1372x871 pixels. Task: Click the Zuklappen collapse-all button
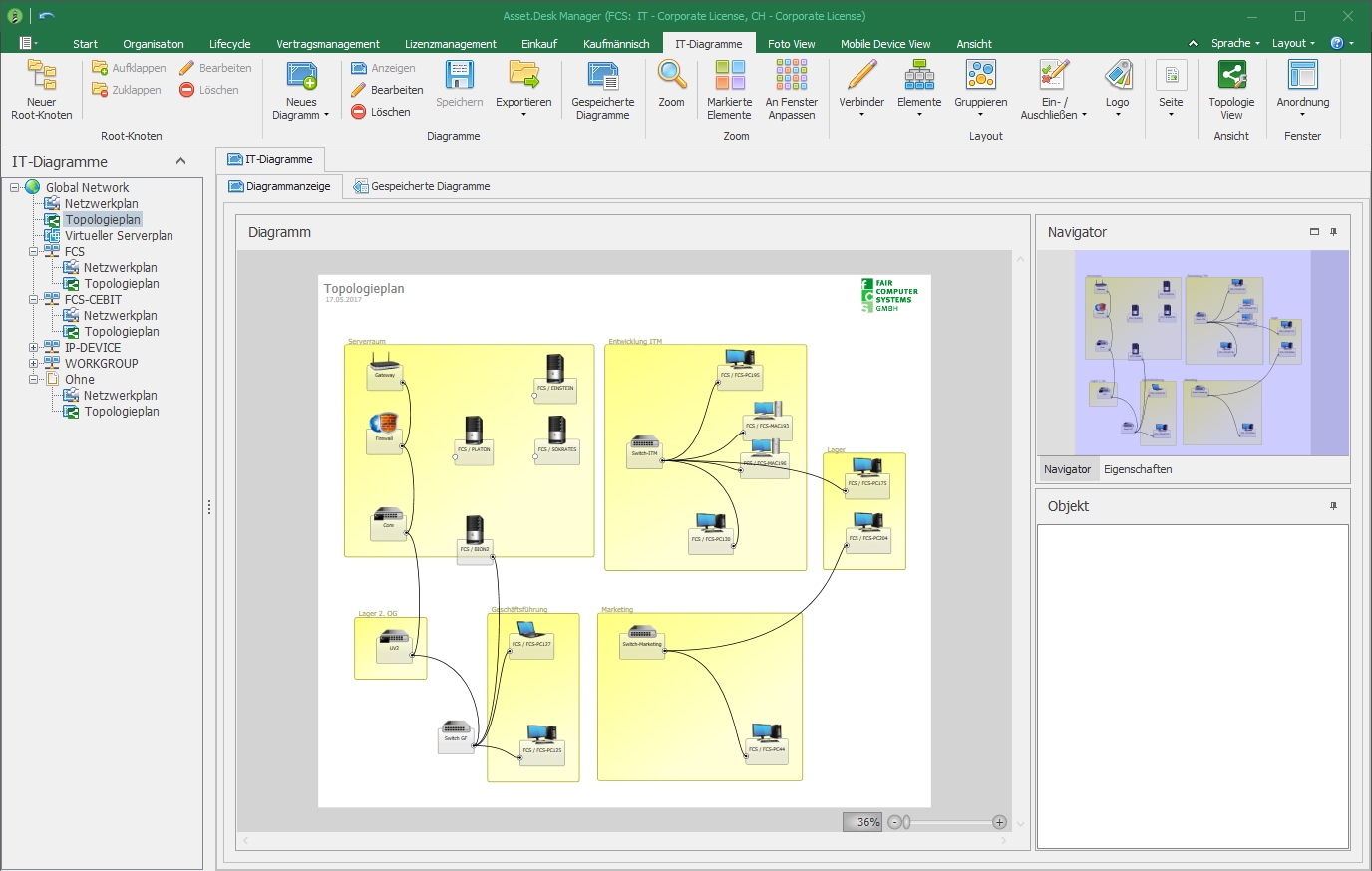(x=126, y=90)
